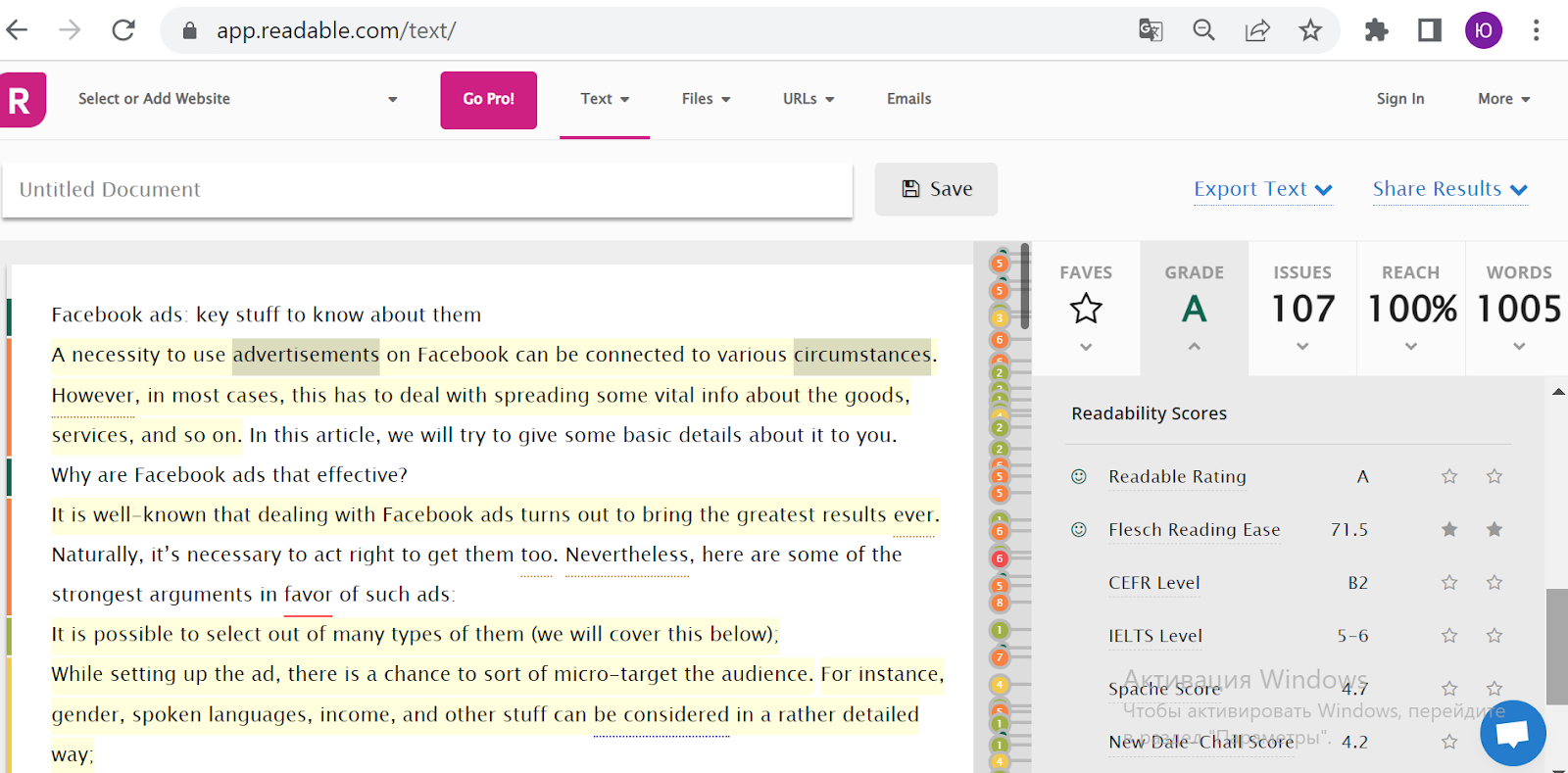The width and height of the screenshot is (1568, 773).
Task: Share this page from the address bar
Action: pos(1257,30)
